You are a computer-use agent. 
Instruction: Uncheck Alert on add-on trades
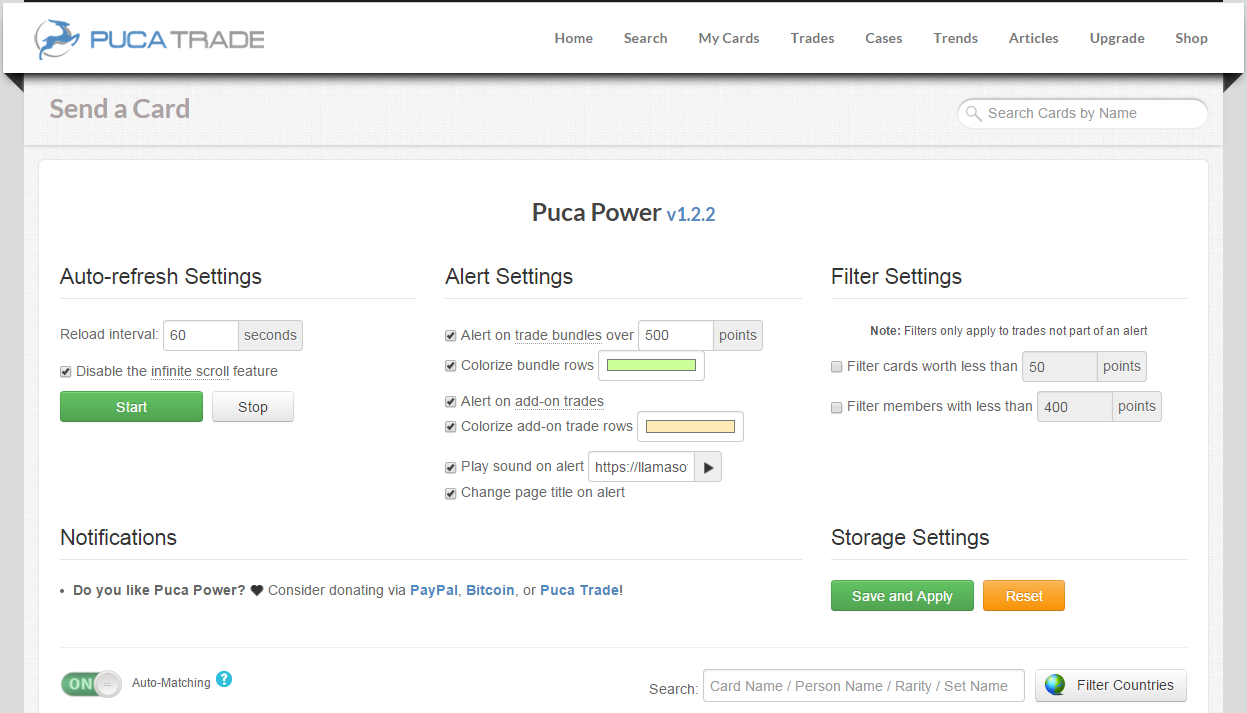[x=451, y=402]
